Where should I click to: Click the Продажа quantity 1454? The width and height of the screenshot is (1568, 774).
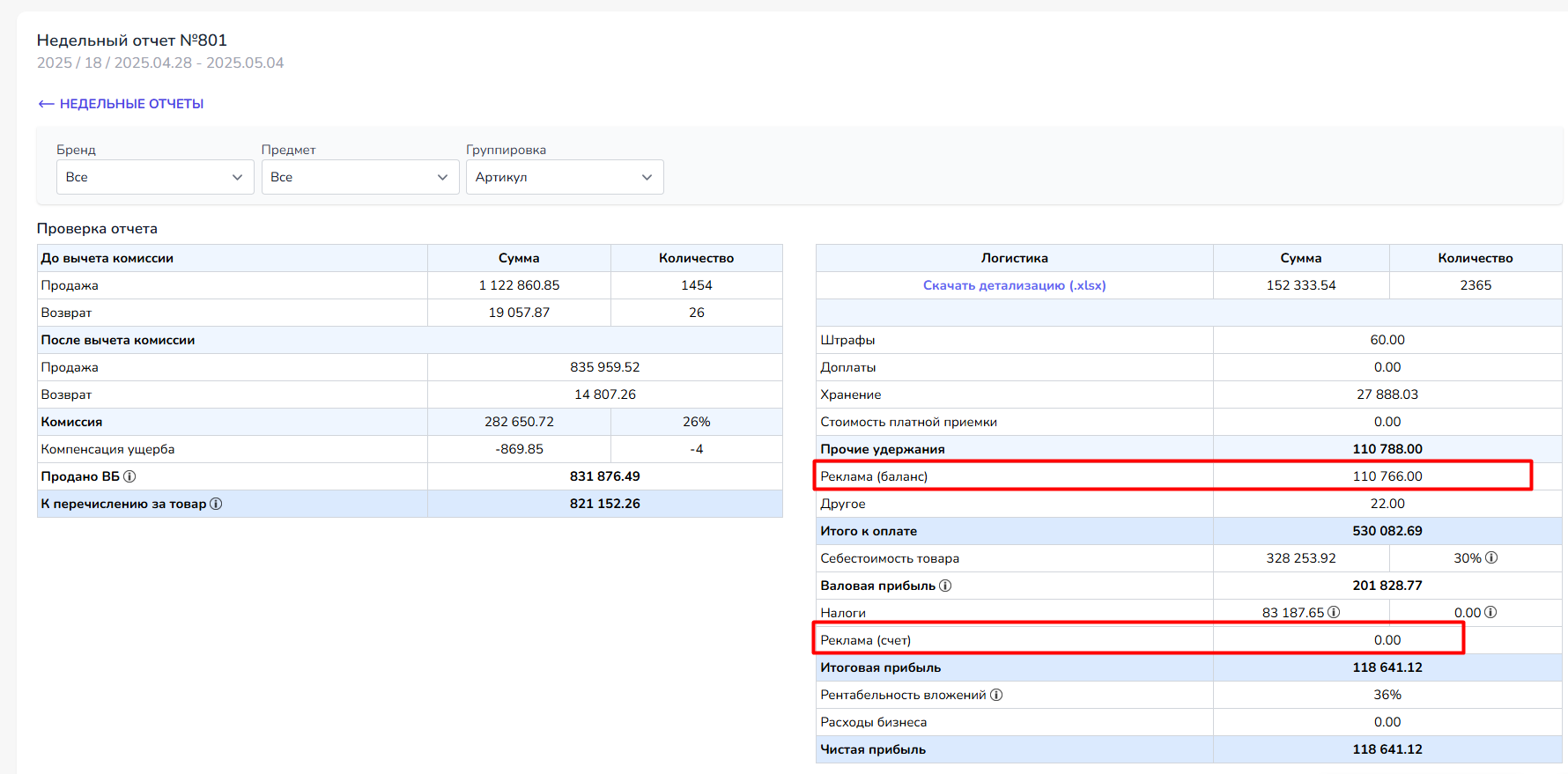pos(697,285)
